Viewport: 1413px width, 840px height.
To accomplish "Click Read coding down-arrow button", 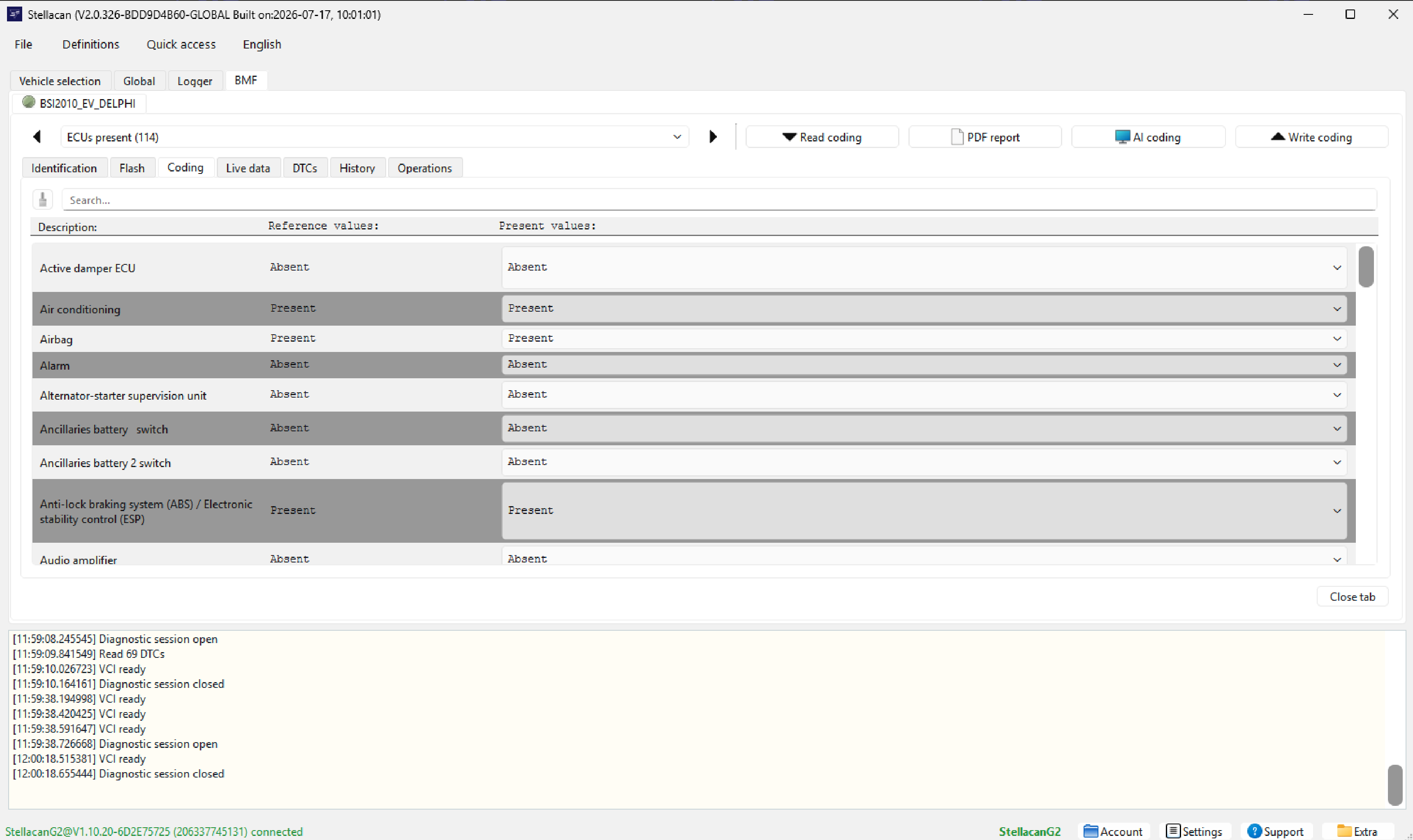I will [x=822, y=137].
